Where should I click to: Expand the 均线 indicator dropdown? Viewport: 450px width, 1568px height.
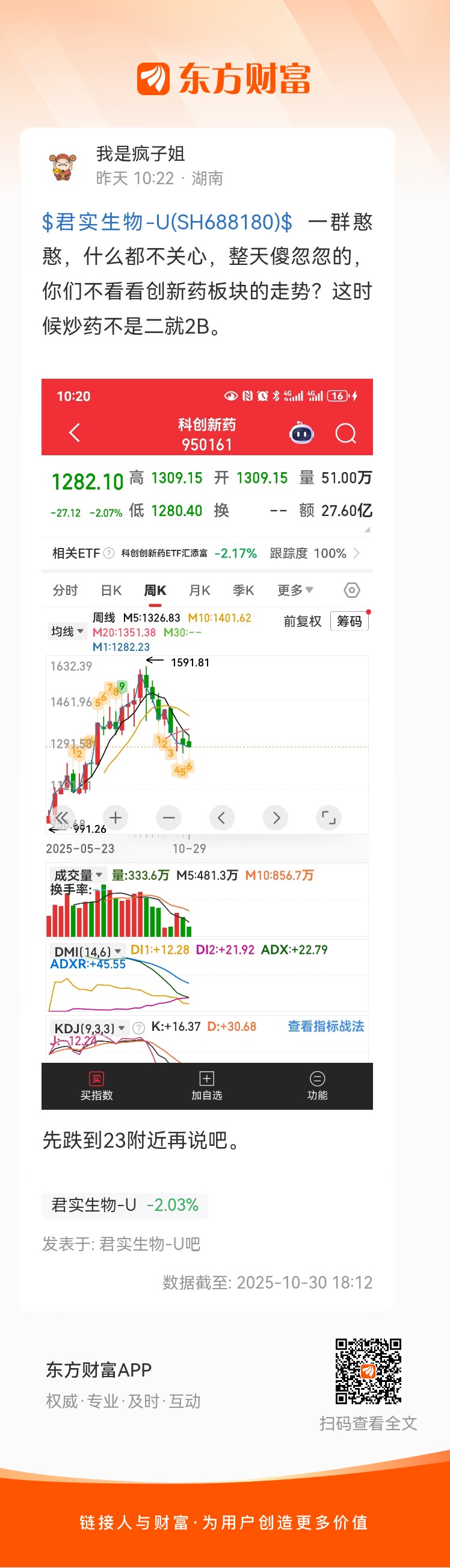pyautogui.click(x=67, y=631)
